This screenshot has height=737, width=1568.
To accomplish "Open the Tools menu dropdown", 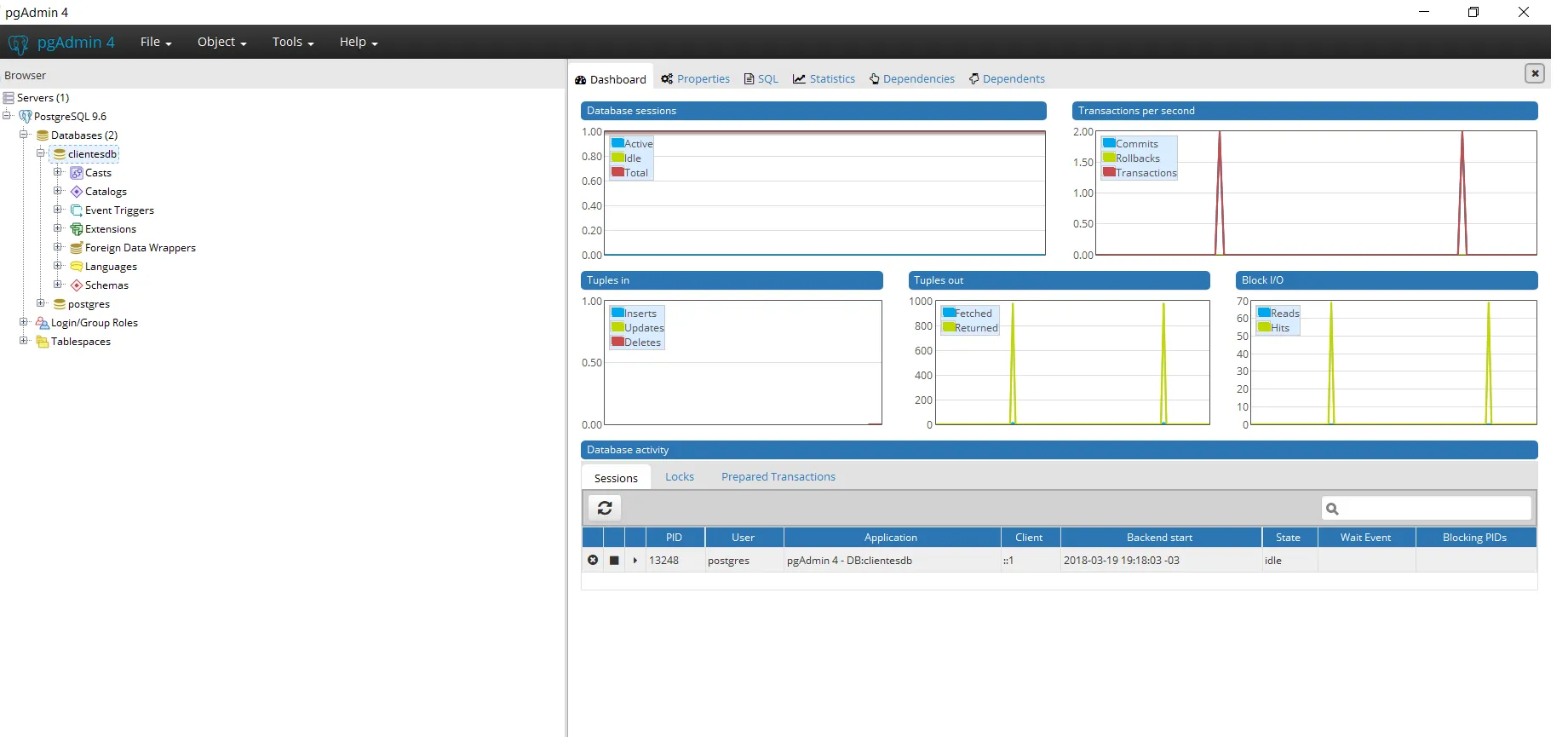I will pos(293,42).
